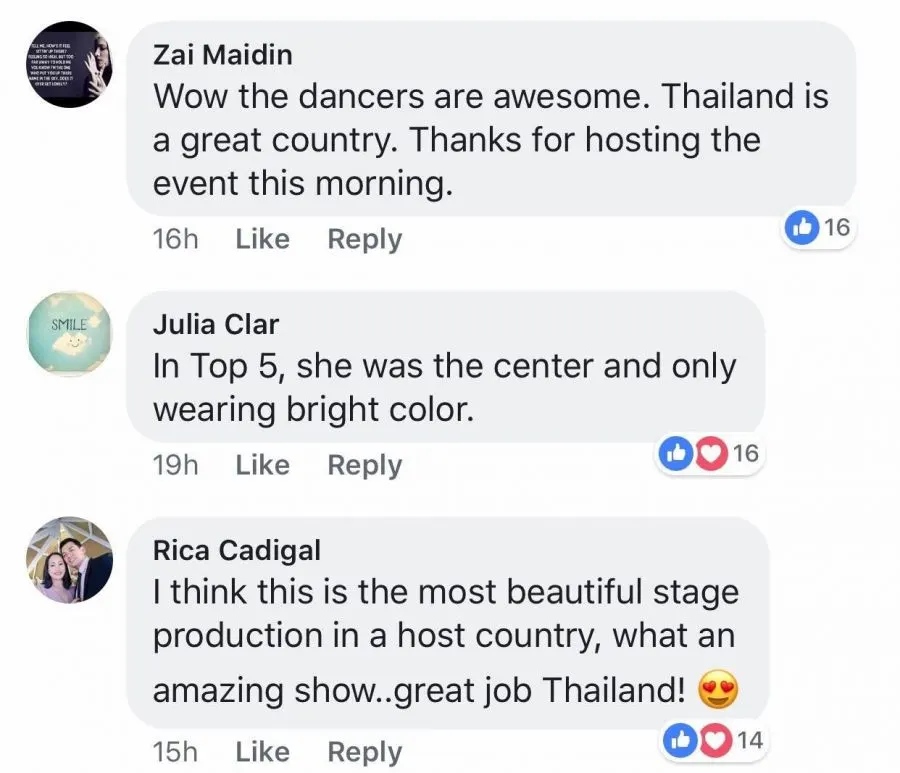Click the thumbs-up icon on Julia Clar's comment
This screenshot has width=900, height=773.
[677, 454]
